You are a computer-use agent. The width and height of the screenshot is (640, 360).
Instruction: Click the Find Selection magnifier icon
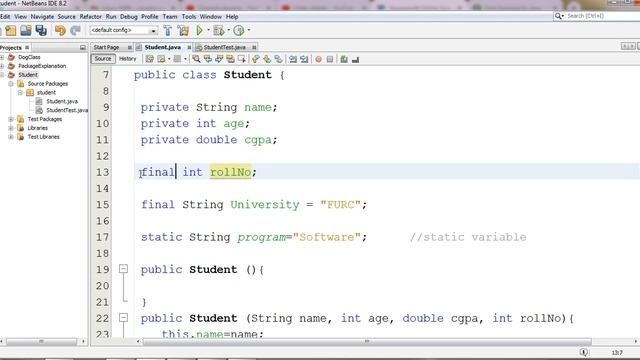pos(196,59)
